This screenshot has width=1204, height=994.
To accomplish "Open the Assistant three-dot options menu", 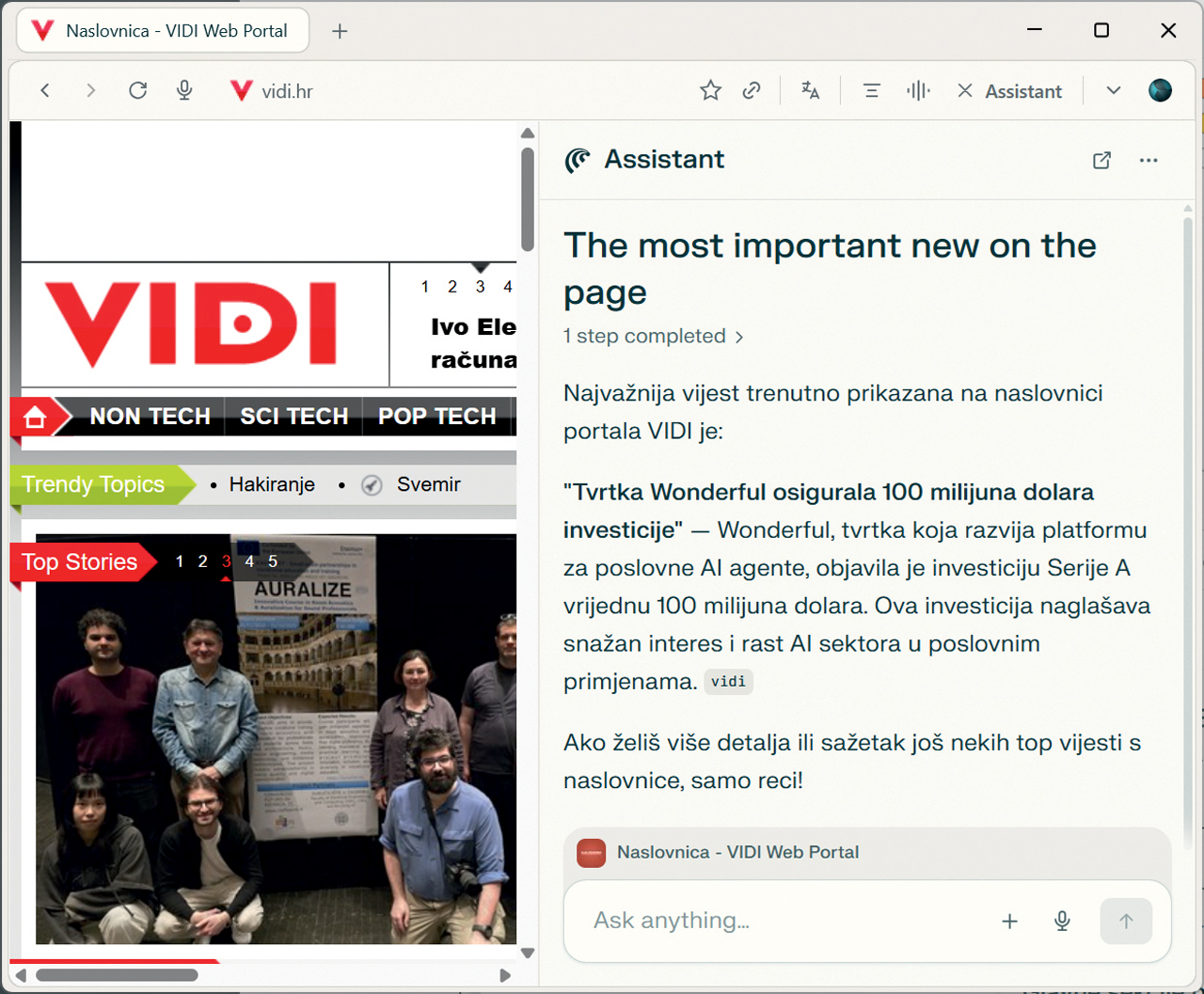I will pos(1149,160).
